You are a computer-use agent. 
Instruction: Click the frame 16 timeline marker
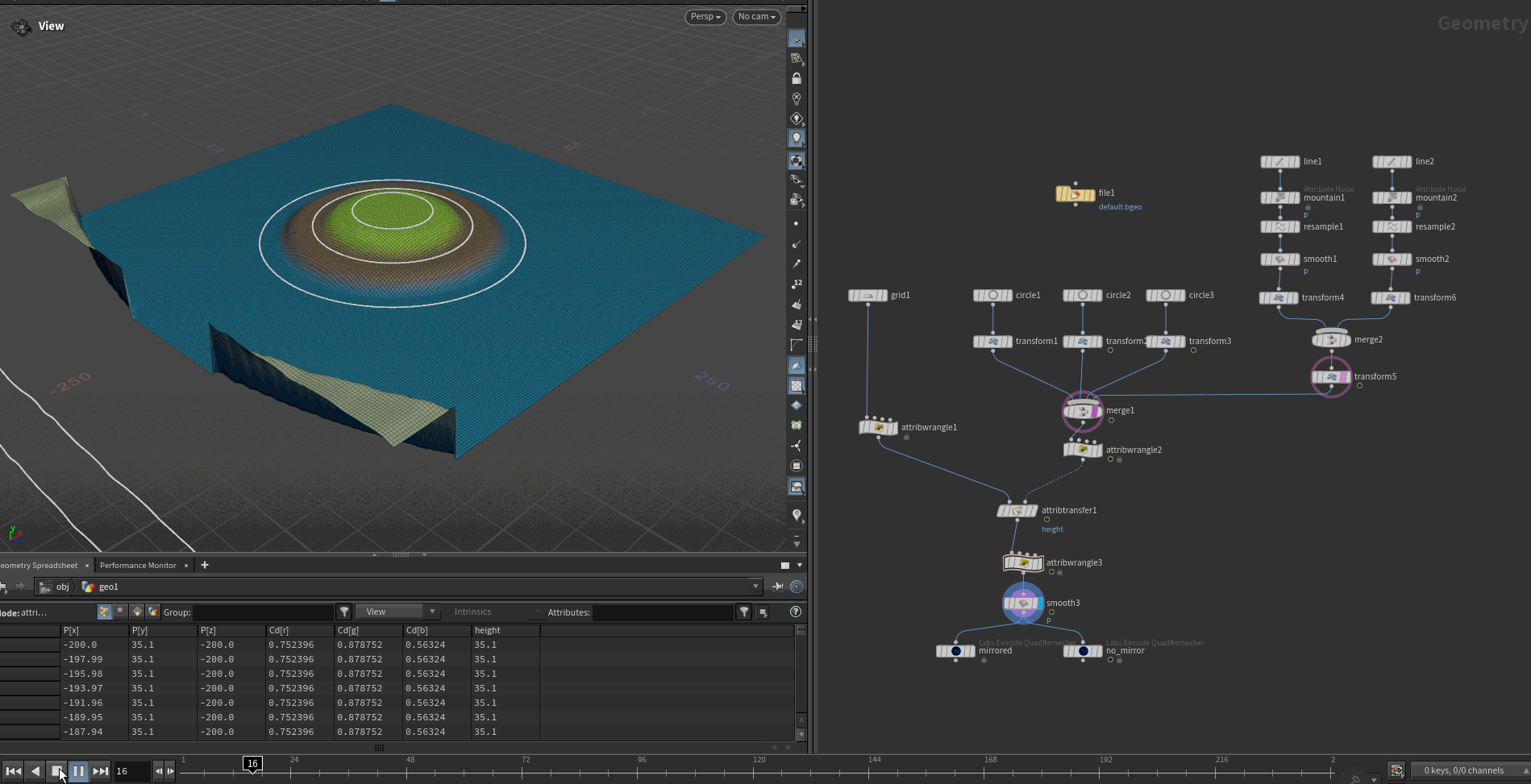tap(252, 764)
